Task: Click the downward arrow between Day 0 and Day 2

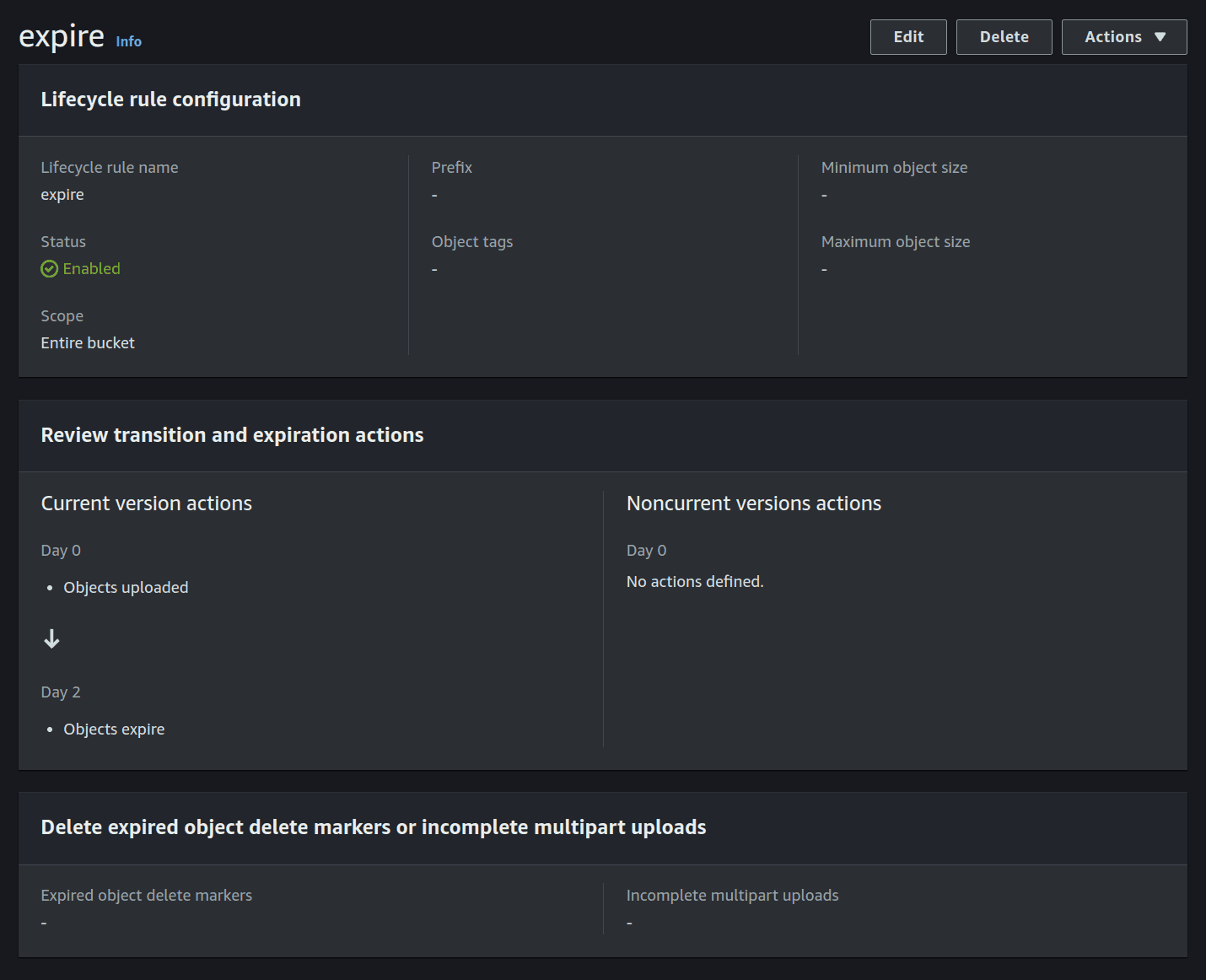Action: pos(51,639)
